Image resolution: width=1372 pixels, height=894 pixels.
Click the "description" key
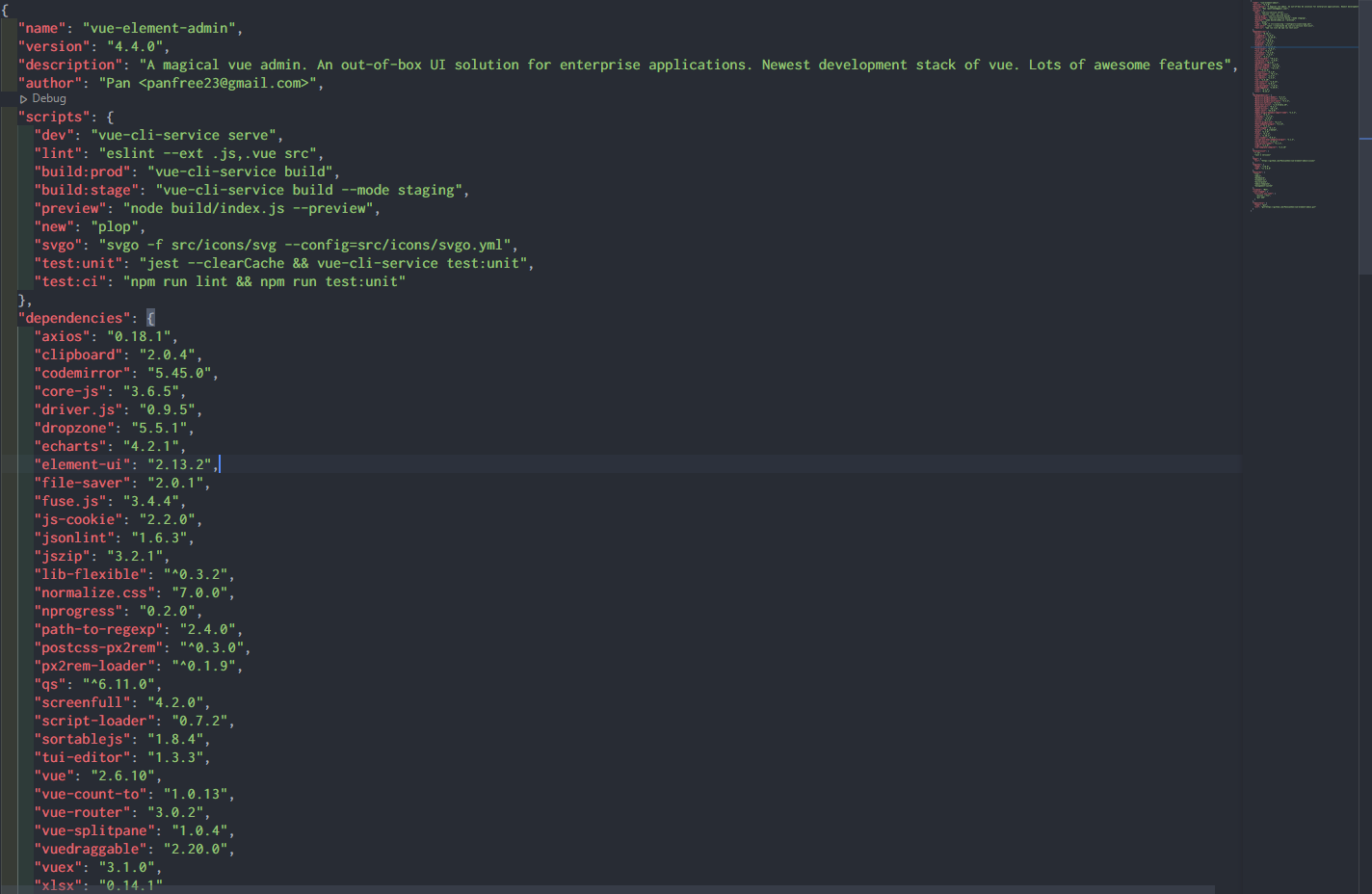click(x=70, y=65)
